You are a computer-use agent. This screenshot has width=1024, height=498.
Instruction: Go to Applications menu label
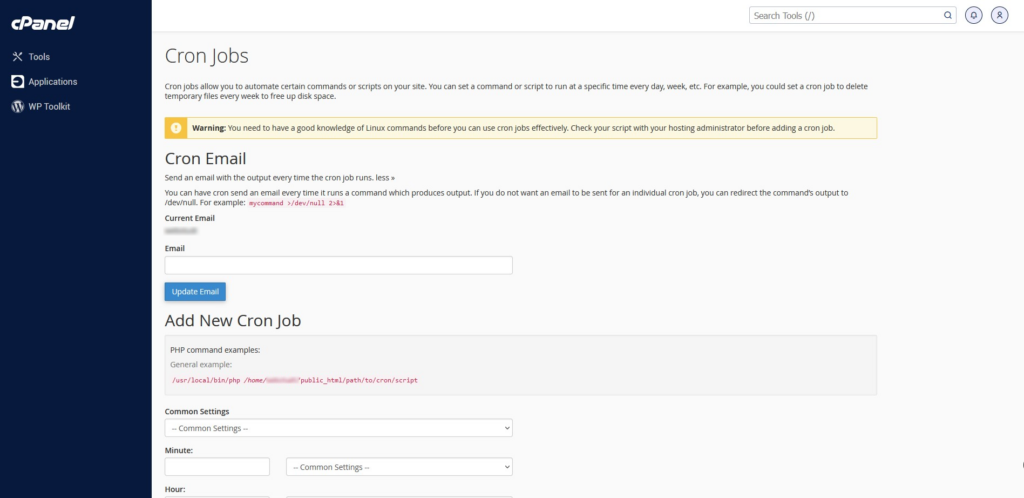[52, 82]
